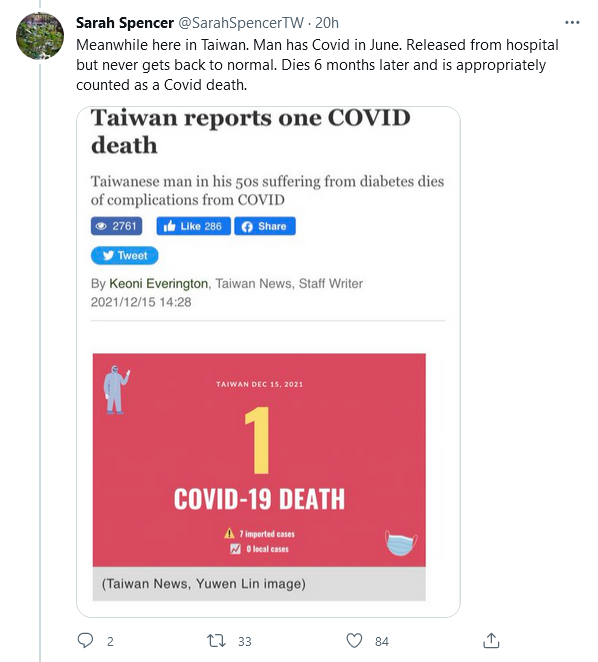
Task: Click the Facebook Share button
Action: (265, 226)
